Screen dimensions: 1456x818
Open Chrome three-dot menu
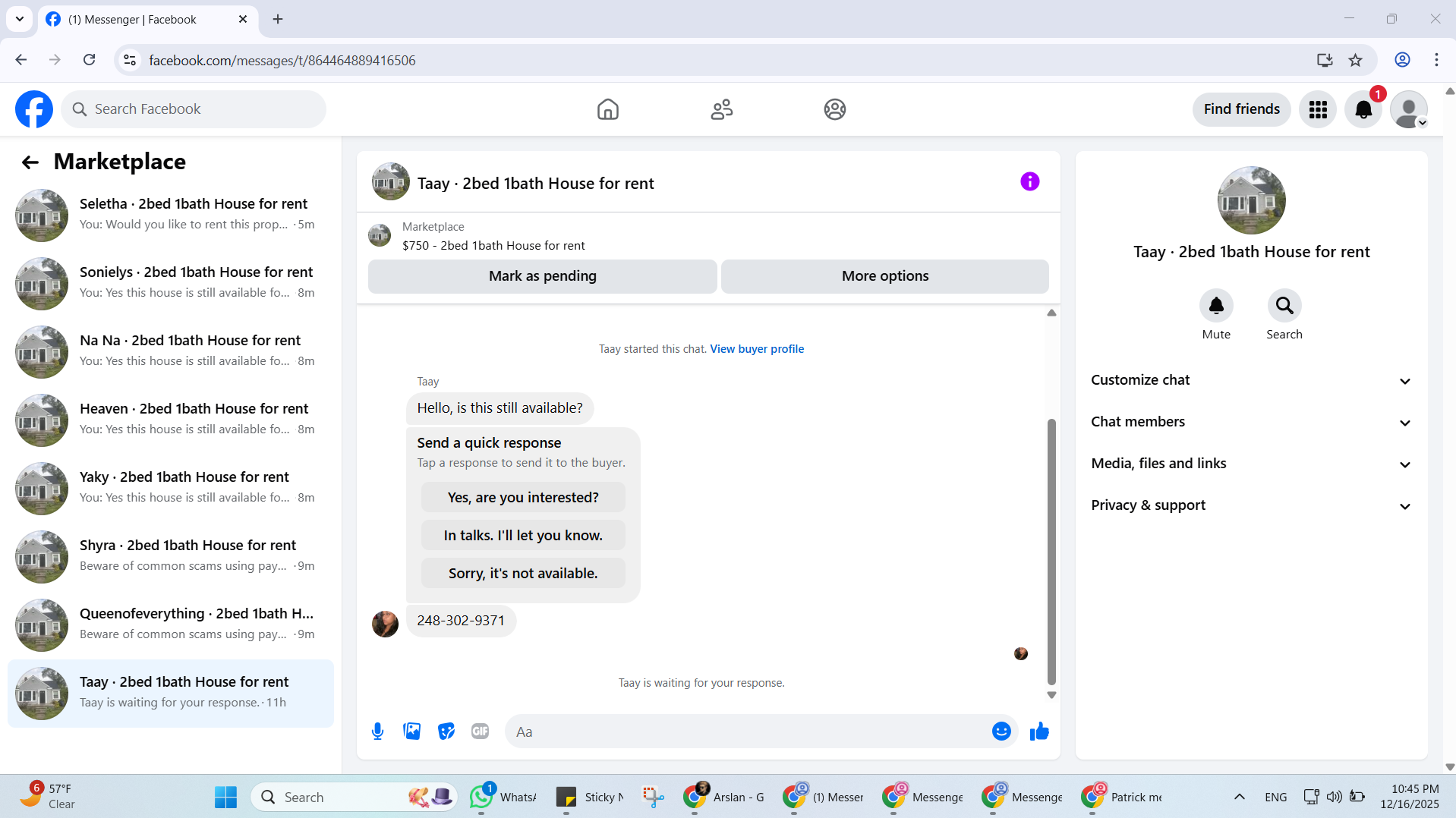point(1436,60)
